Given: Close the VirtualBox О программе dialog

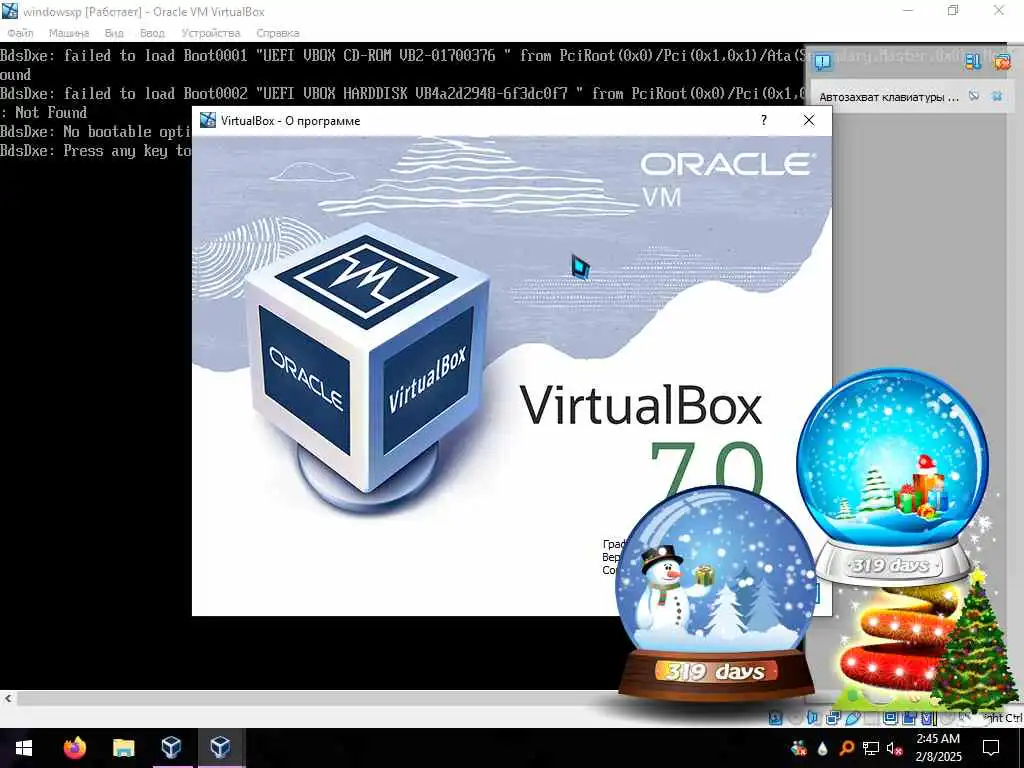Looking at the screenshot, I should 808,120.
